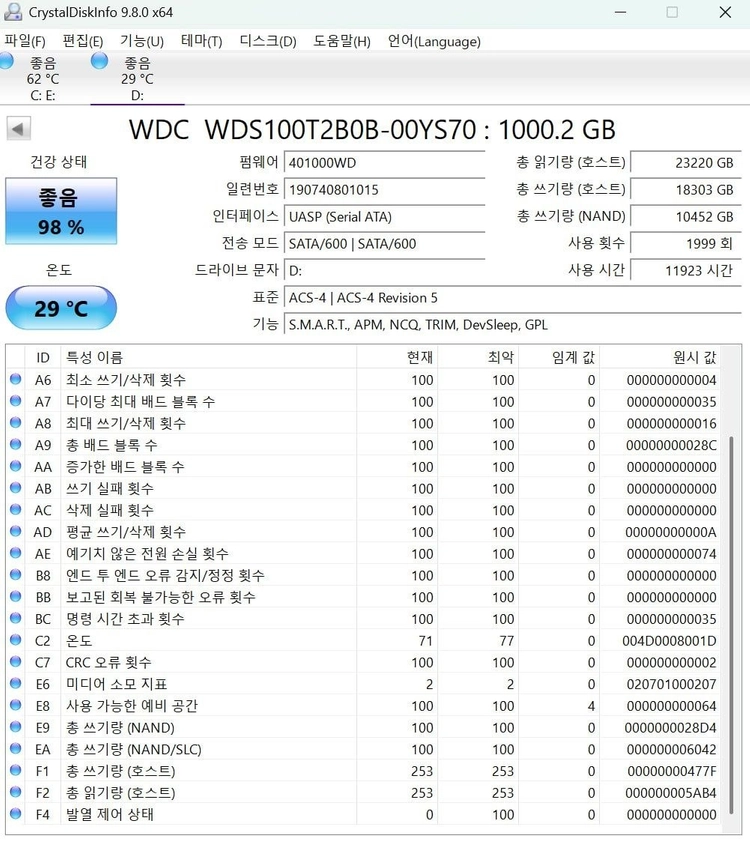Click the 현재 column header
The image size is (750, 841).
tap(398, 357)
